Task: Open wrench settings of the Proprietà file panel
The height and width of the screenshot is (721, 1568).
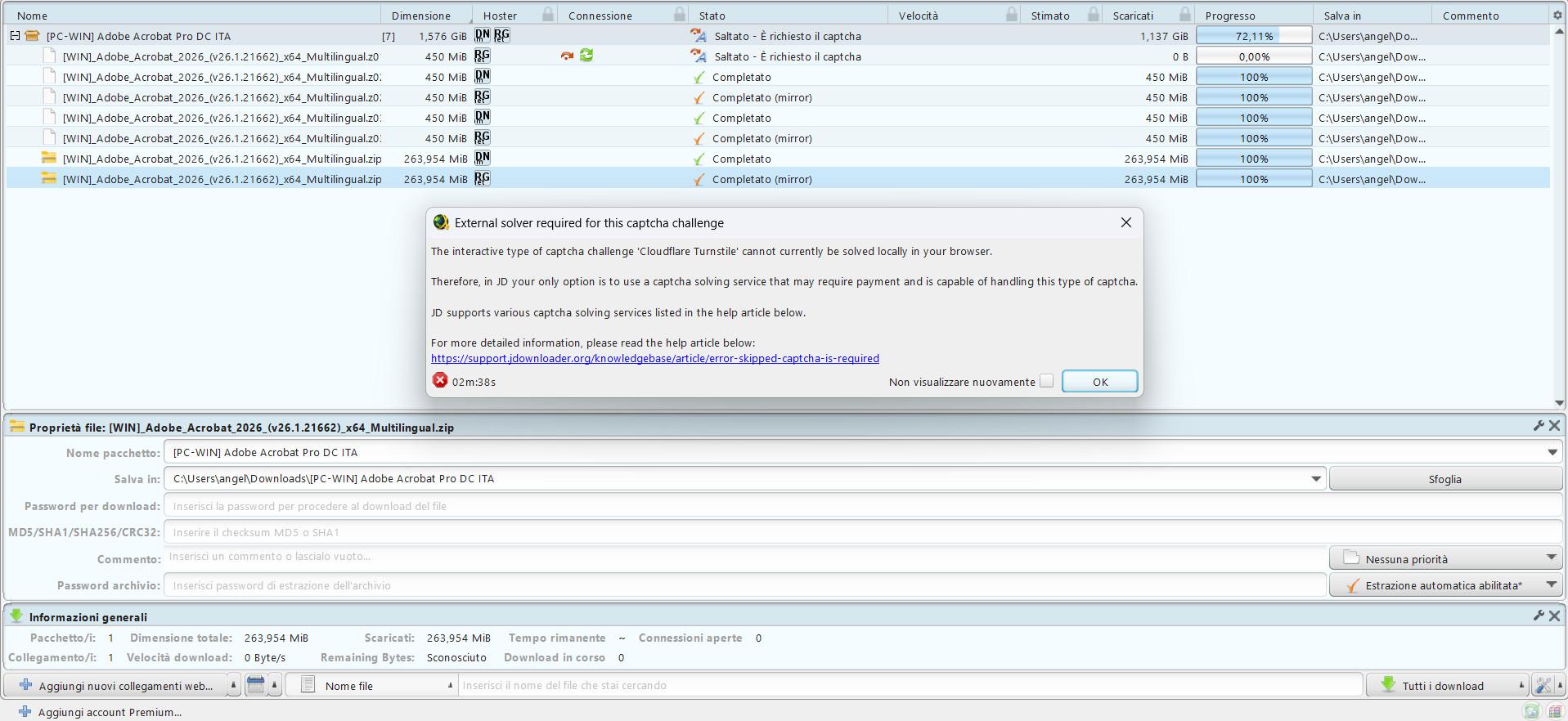Action: pos(1539,426)
